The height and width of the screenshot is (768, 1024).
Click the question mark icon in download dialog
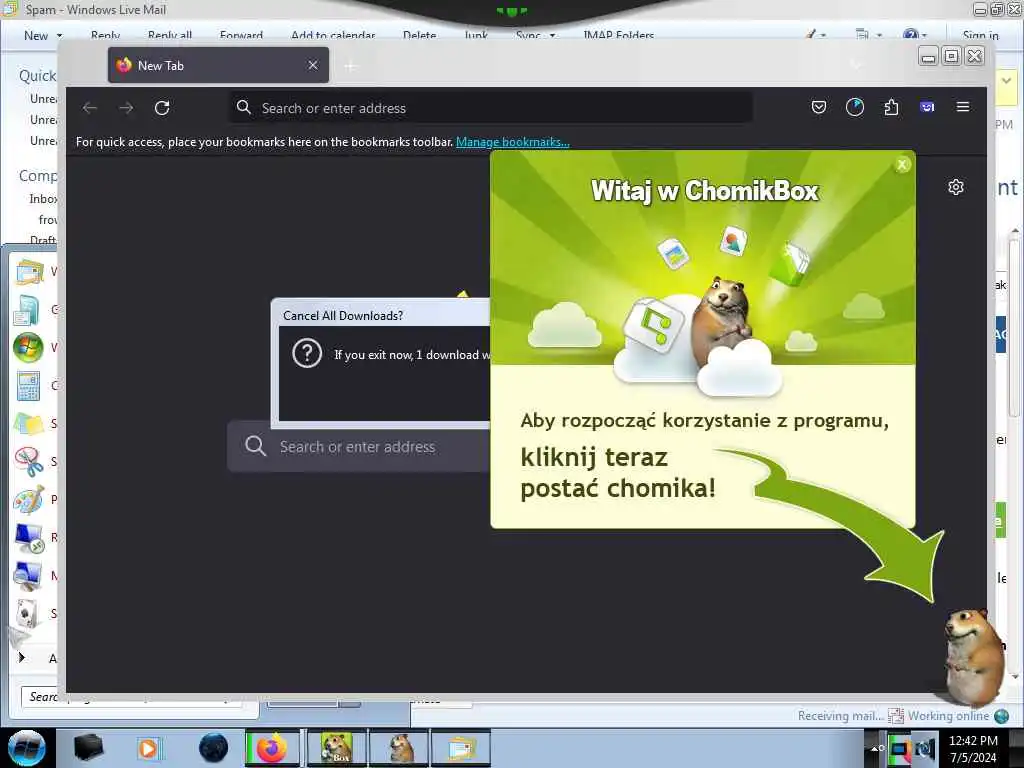pyautogui.click(x=307, y=353)
